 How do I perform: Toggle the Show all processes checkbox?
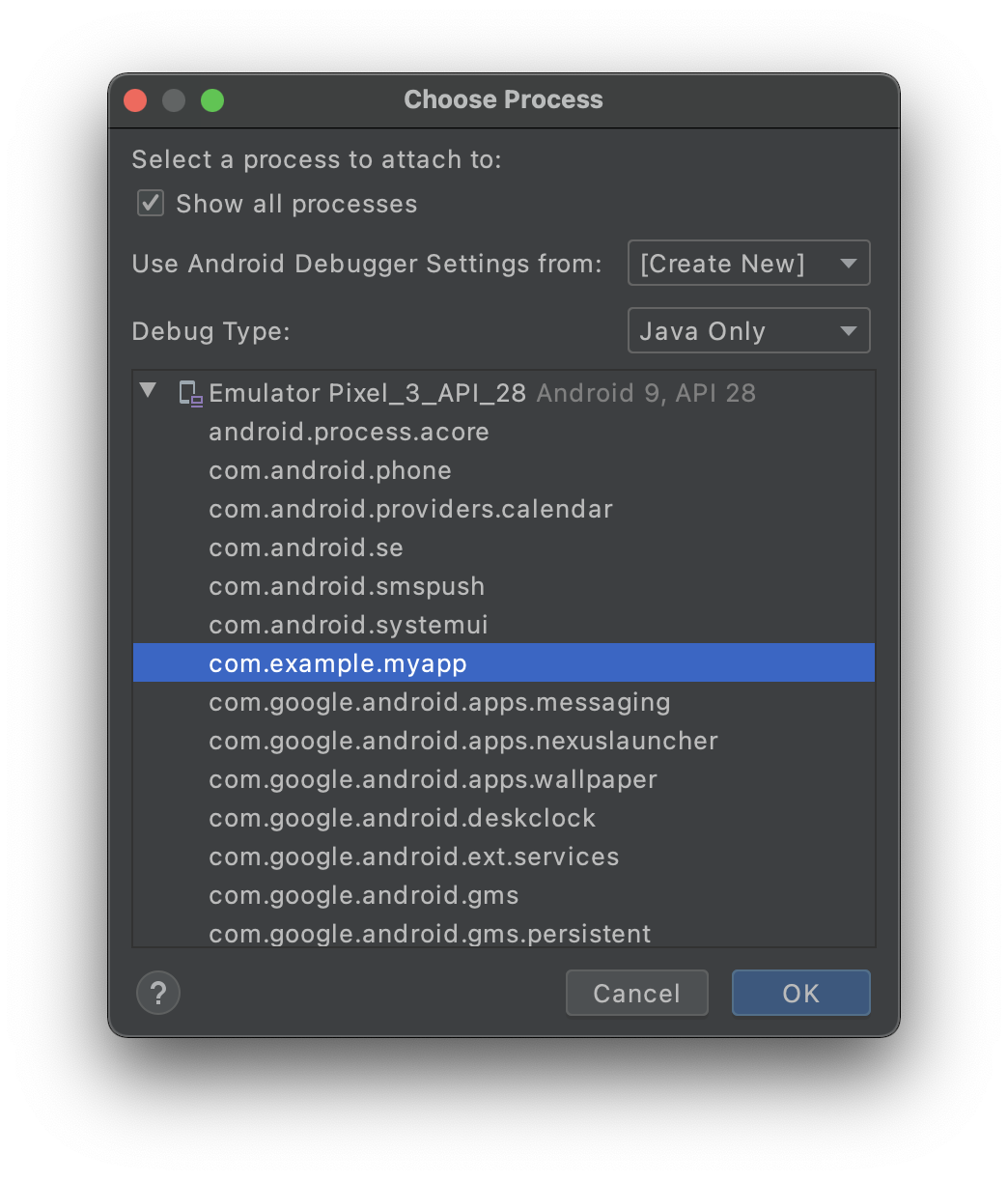(x=151, y=204)
